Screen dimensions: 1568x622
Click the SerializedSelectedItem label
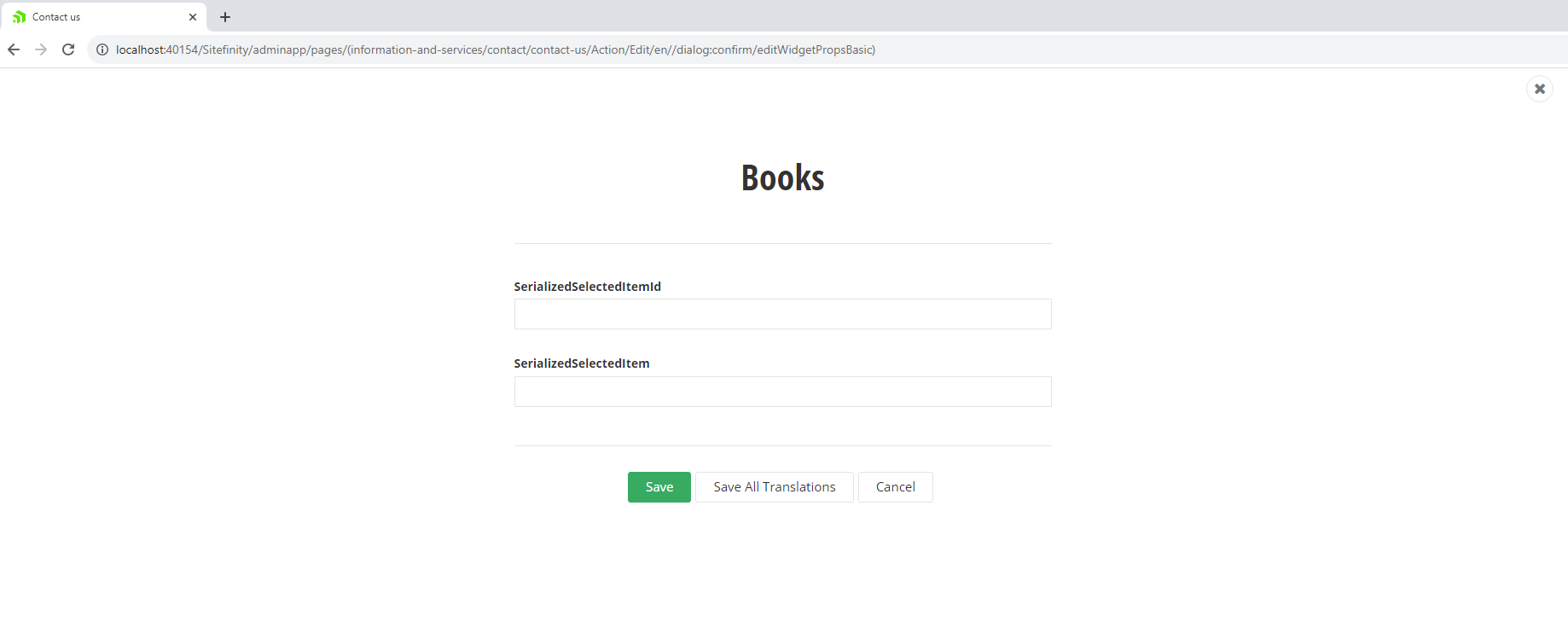581,363
